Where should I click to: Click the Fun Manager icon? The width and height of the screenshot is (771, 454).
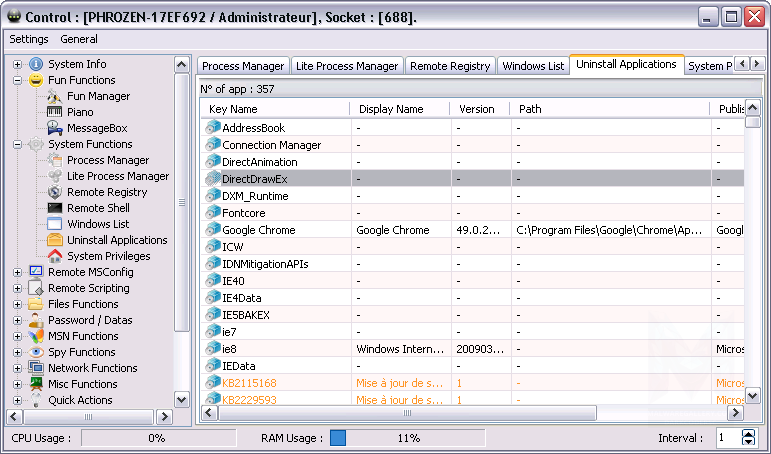(x=55, y=96)
